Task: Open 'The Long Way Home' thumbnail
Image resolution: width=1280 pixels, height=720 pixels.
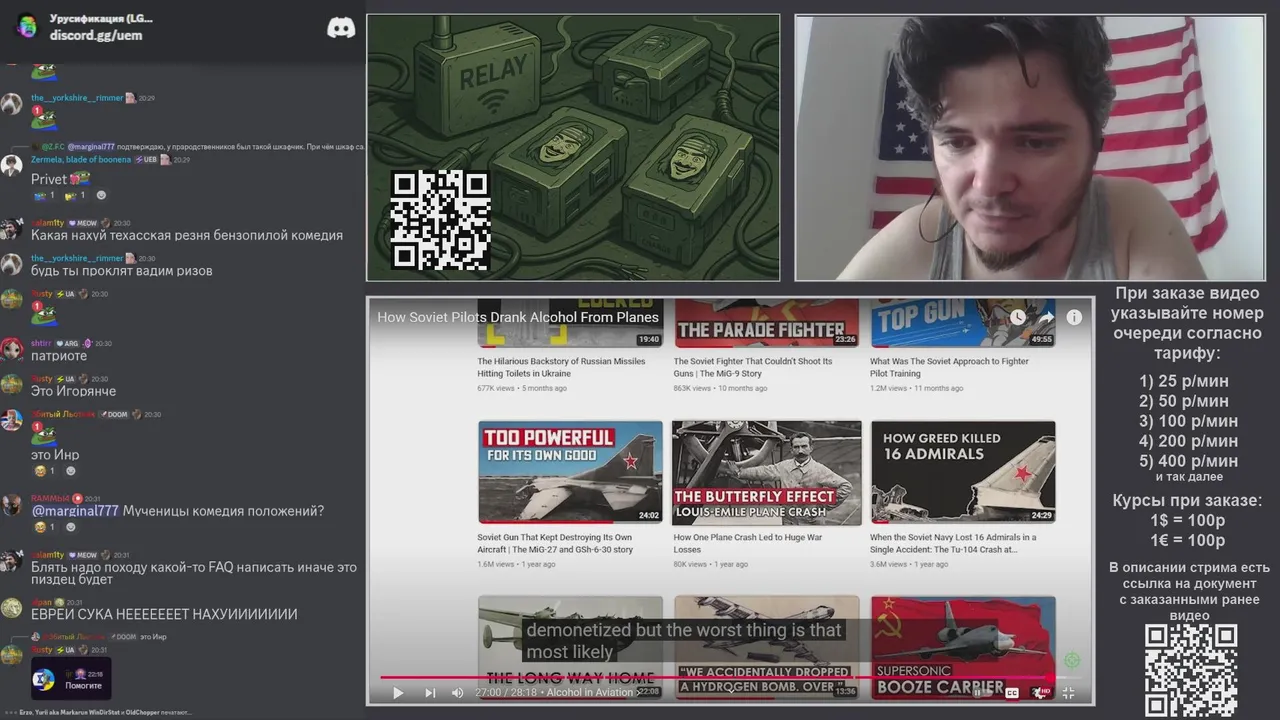Action: [570, 647]
